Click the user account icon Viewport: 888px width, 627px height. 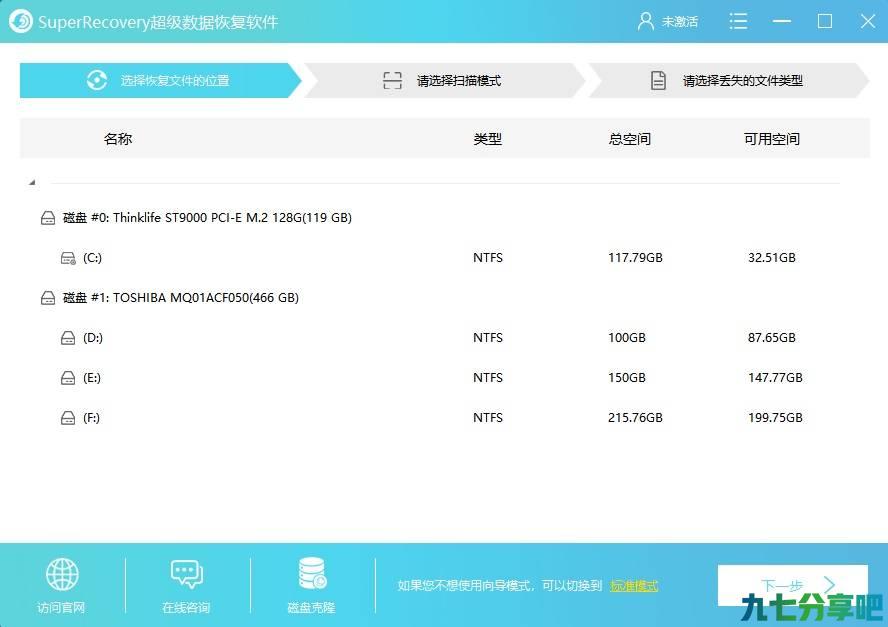pyautogui.click(x=645, y=22)
